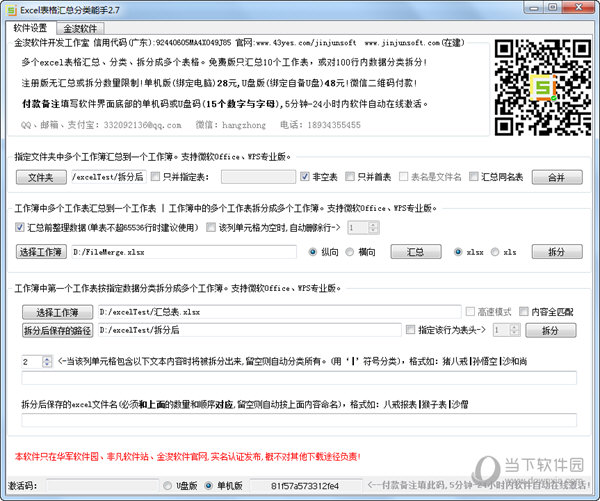The height and width of the screenshot is (501, 600).
Task: Enable the 只并指定表 checkbox
Action: pyautogui.click(x=155, y=176)
